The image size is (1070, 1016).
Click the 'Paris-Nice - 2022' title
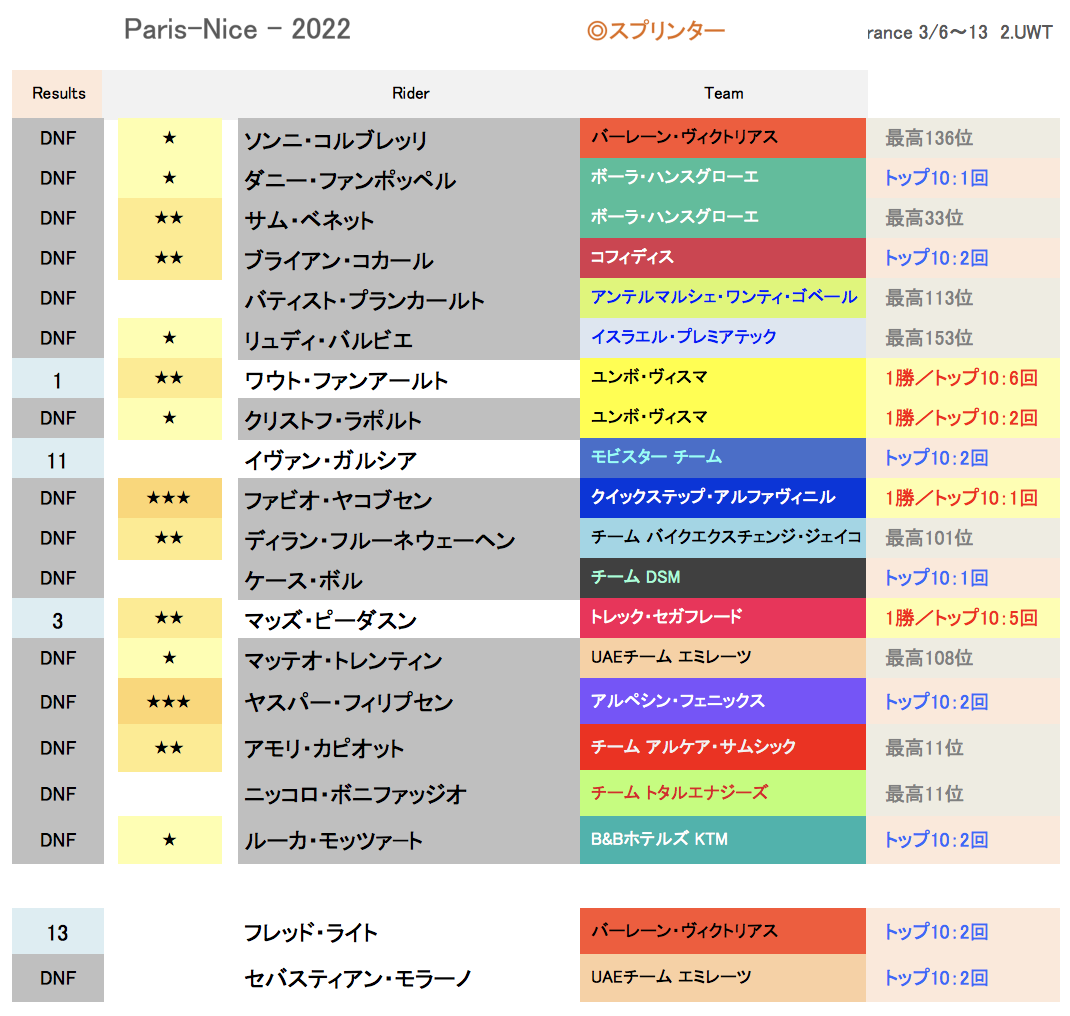[237, 29]
